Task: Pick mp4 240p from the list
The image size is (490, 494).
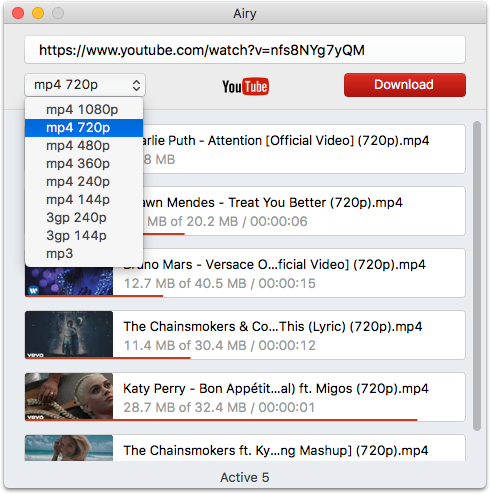Action: coord(84,182)
